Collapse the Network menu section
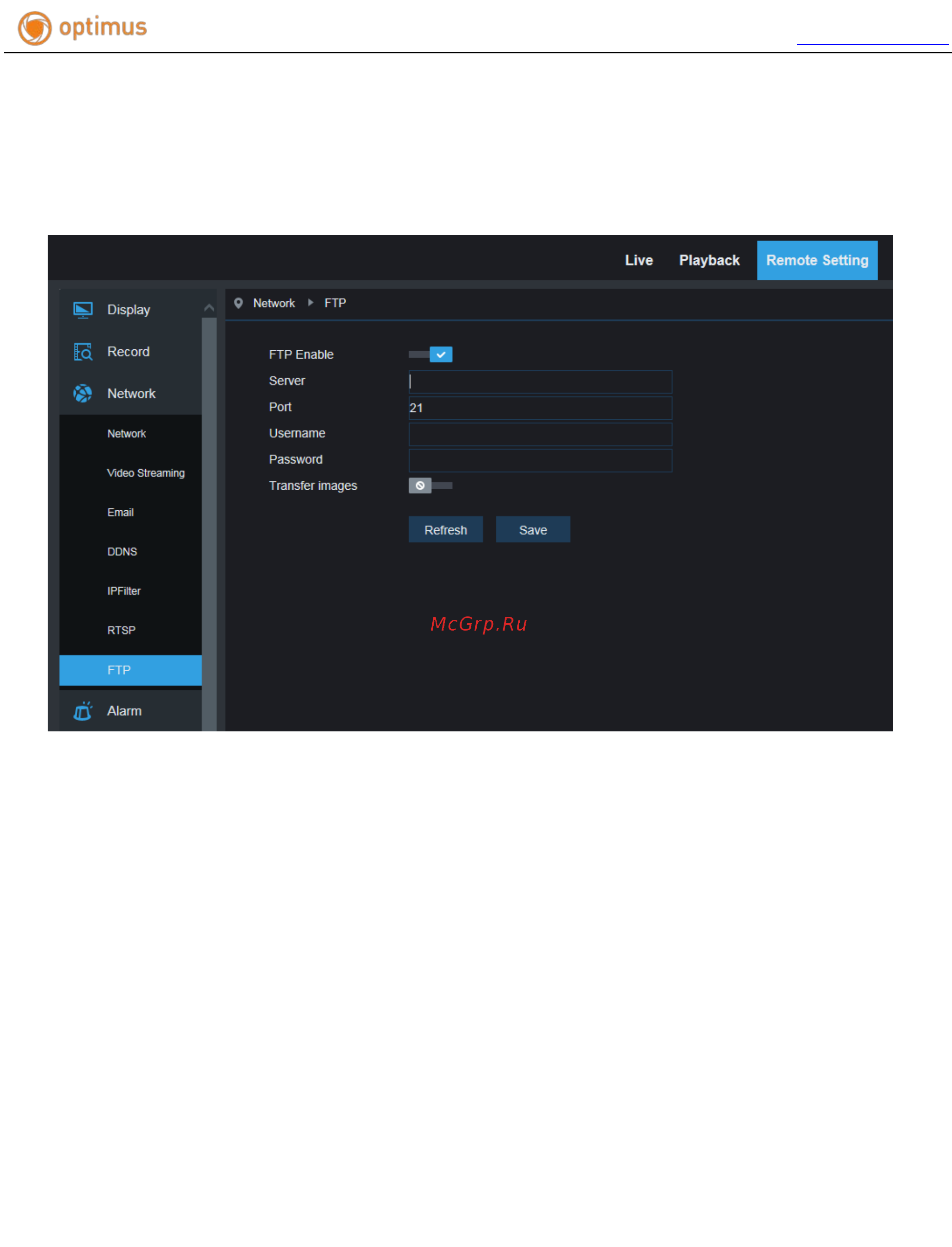Screen dimensions: 952x1247 131,394
